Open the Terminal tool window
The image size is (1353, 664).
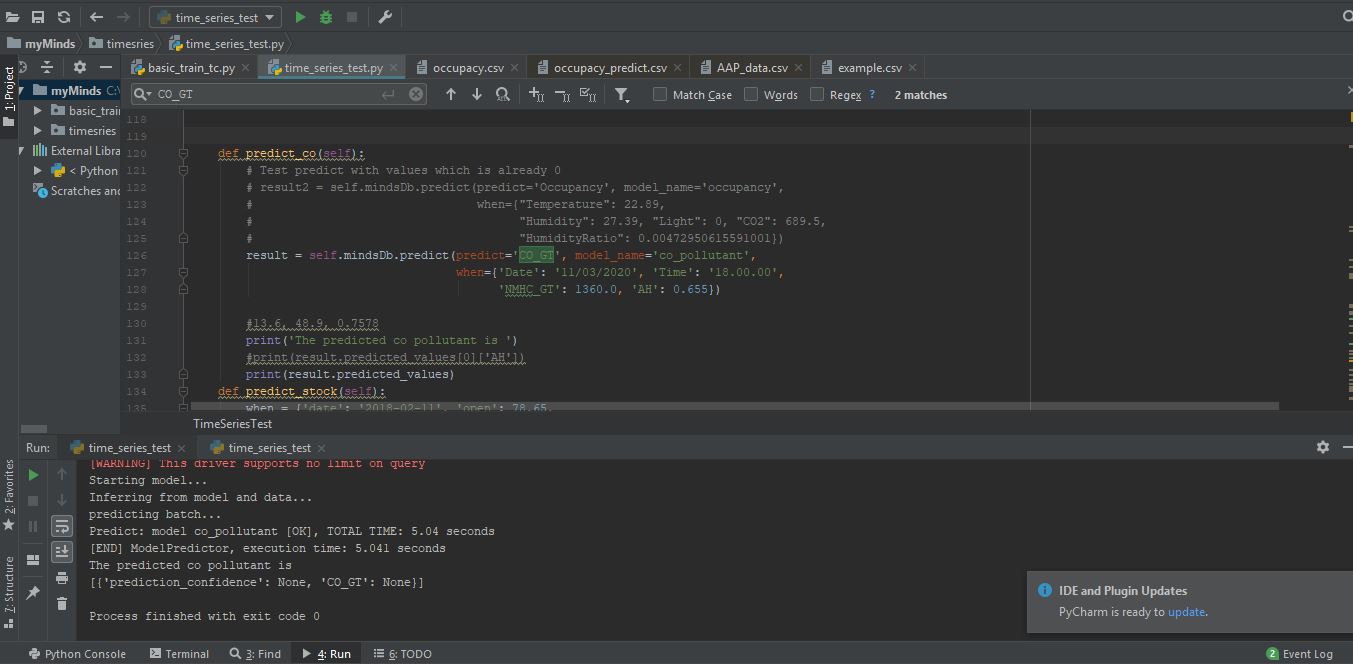click(179, 654)
